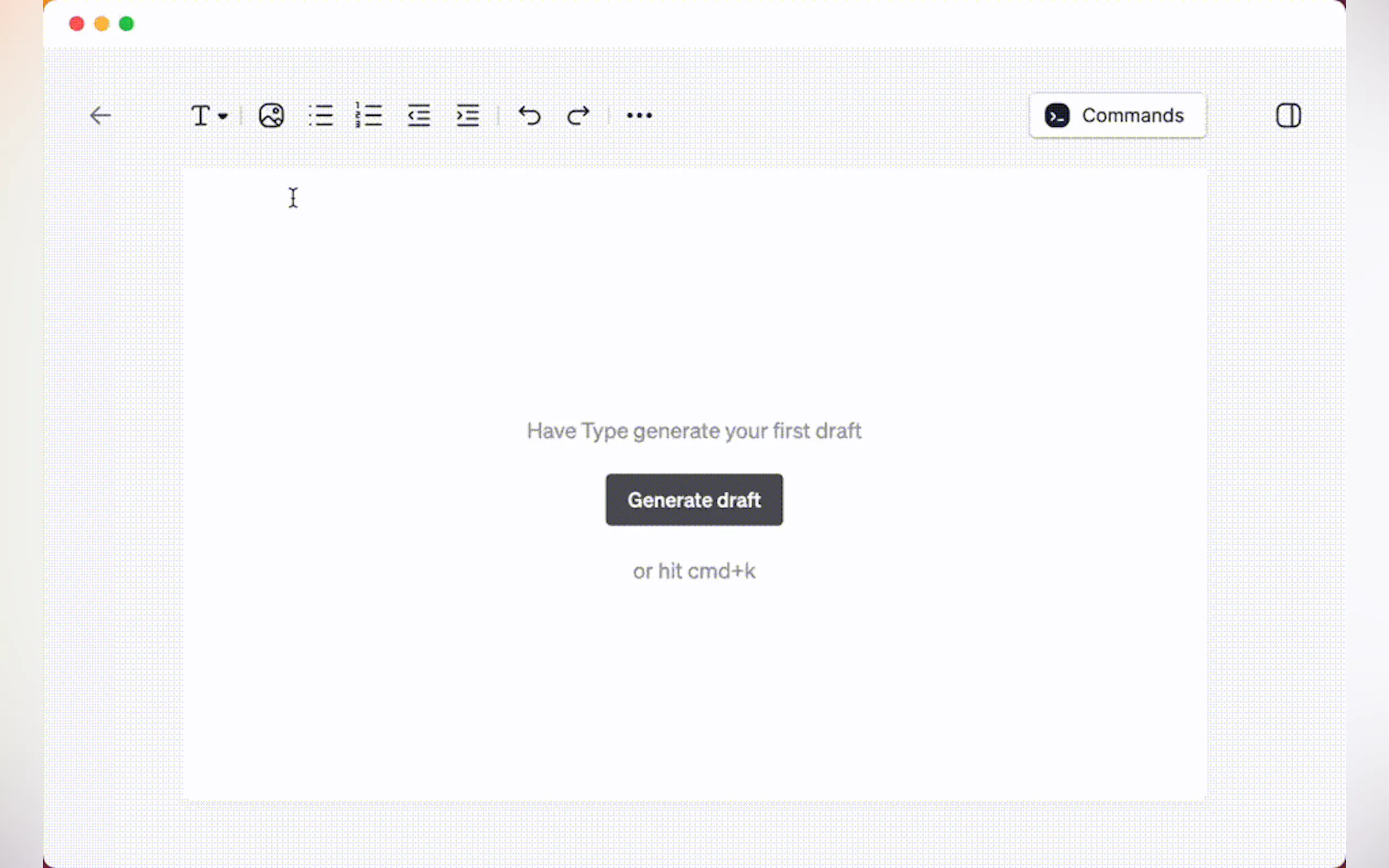Toggle the bulleted list formatting
Image resolution: width=1389 pixels, height=868 pixels.
(320, 115)
